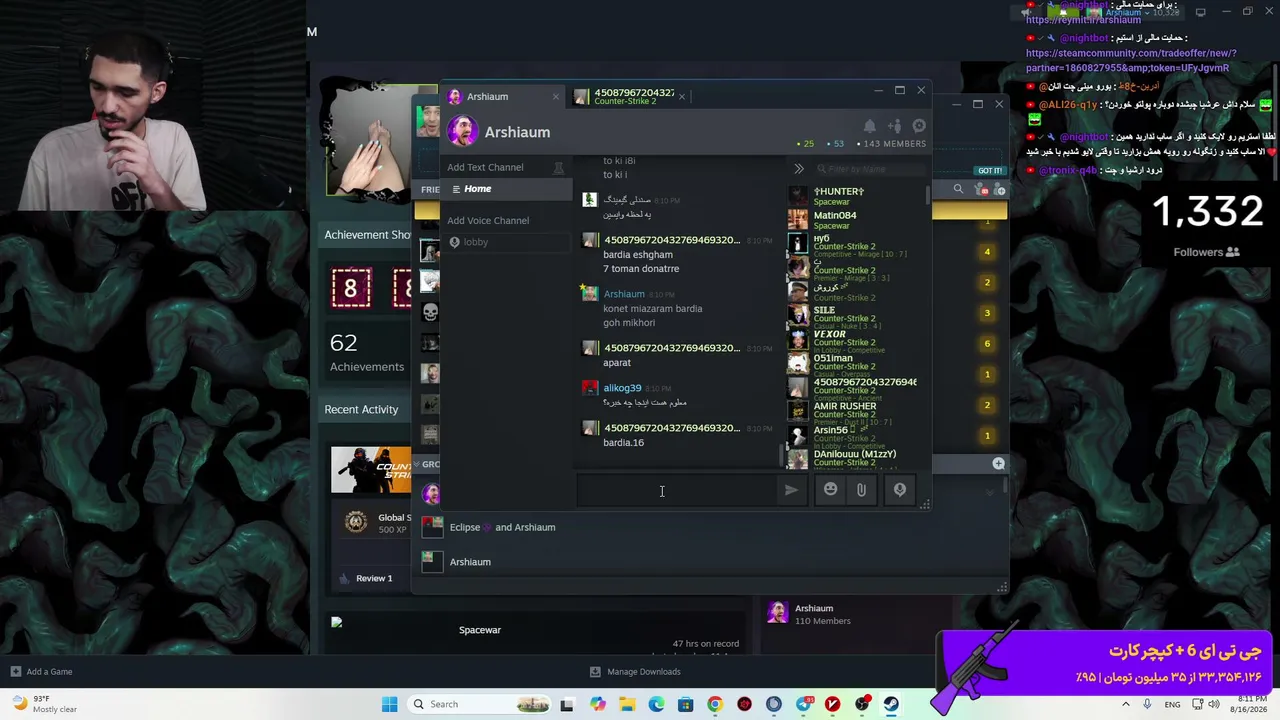Open Telegram from the taskbar
Image resolution: width=1280 pixels, height=720 pixels.
(803, 704)
